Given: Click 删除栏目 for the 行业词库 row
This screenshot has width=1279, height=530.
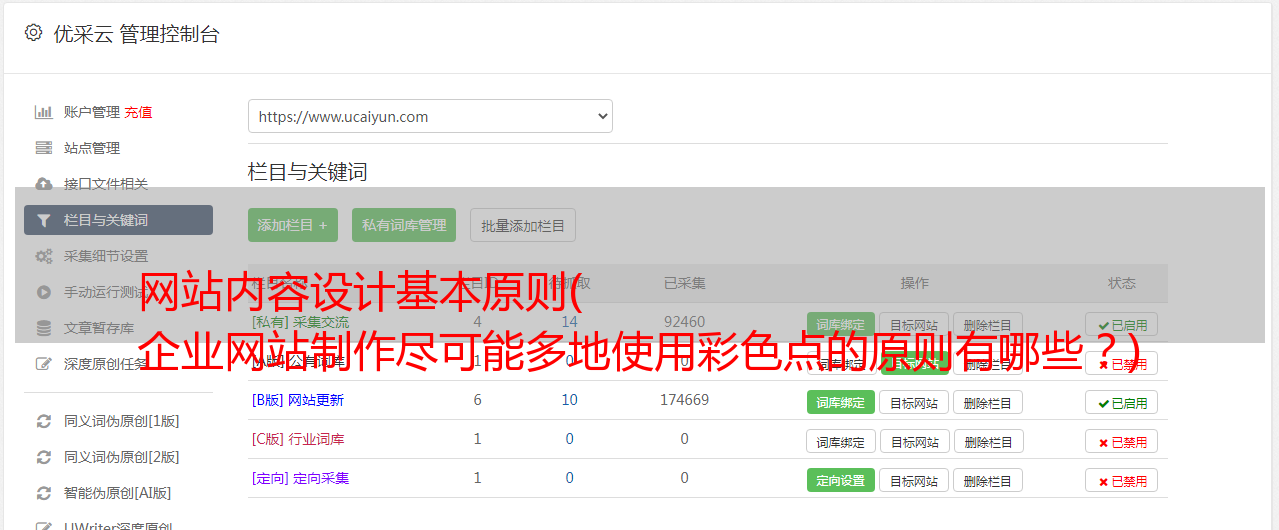Looking at the screenshot, I should point(988,441).
